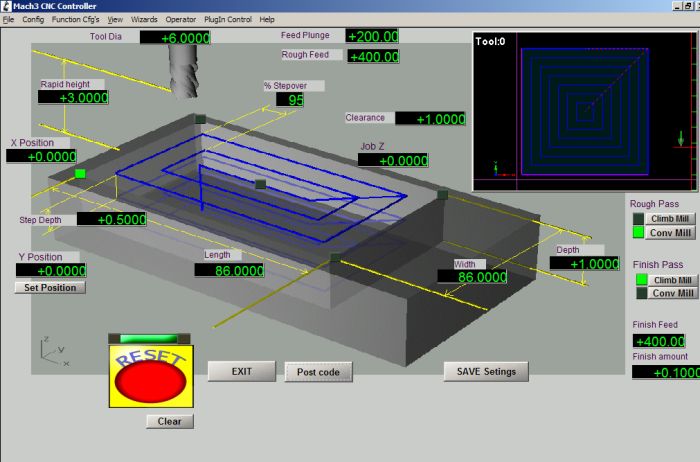This screenshot has width=700, height=462.
Task: Select Conv Mill for Finish Pass
Action: click(673, 293)
